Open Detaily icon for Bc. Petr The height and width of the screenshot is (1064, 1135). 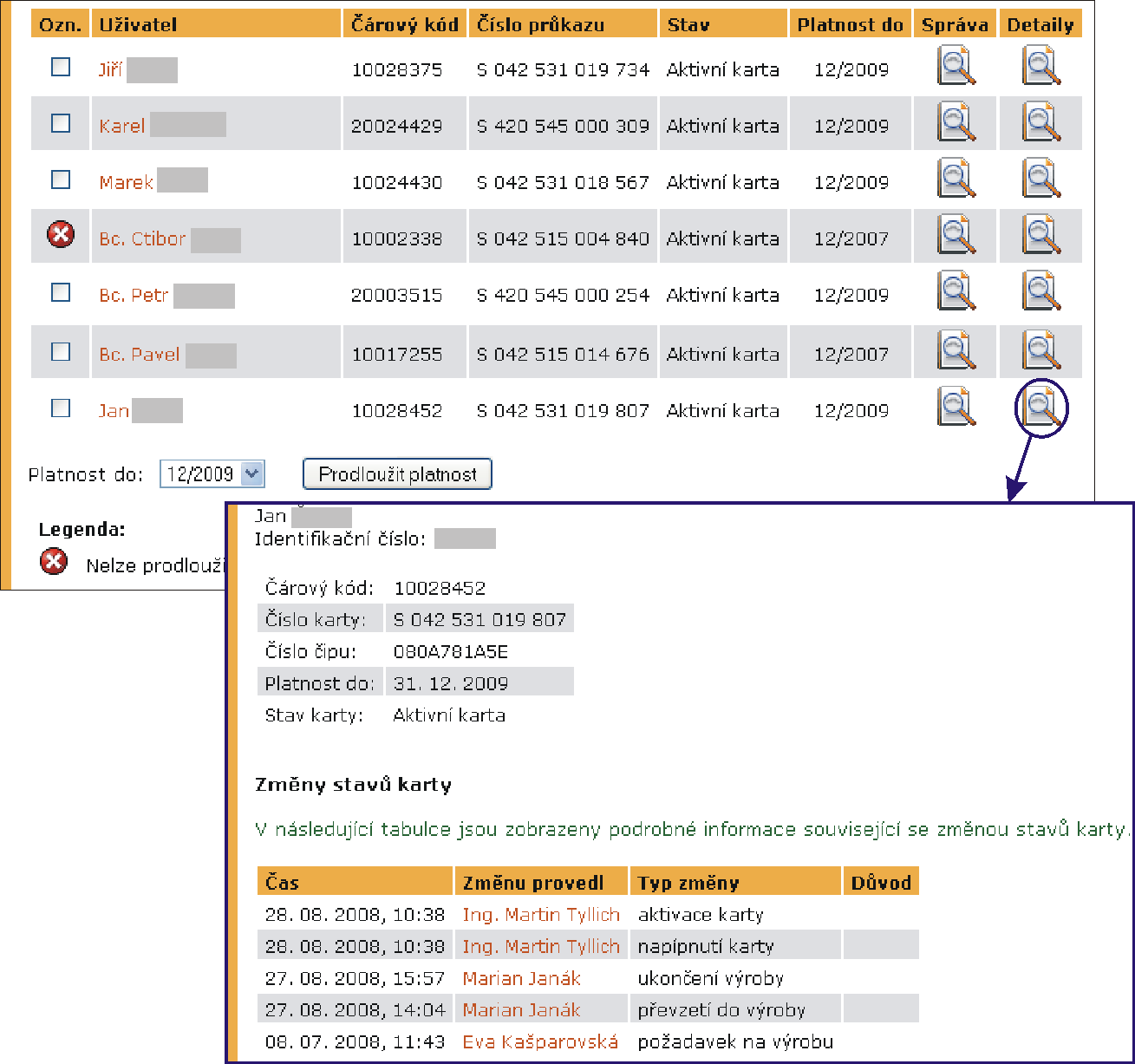pos(1041,291)
